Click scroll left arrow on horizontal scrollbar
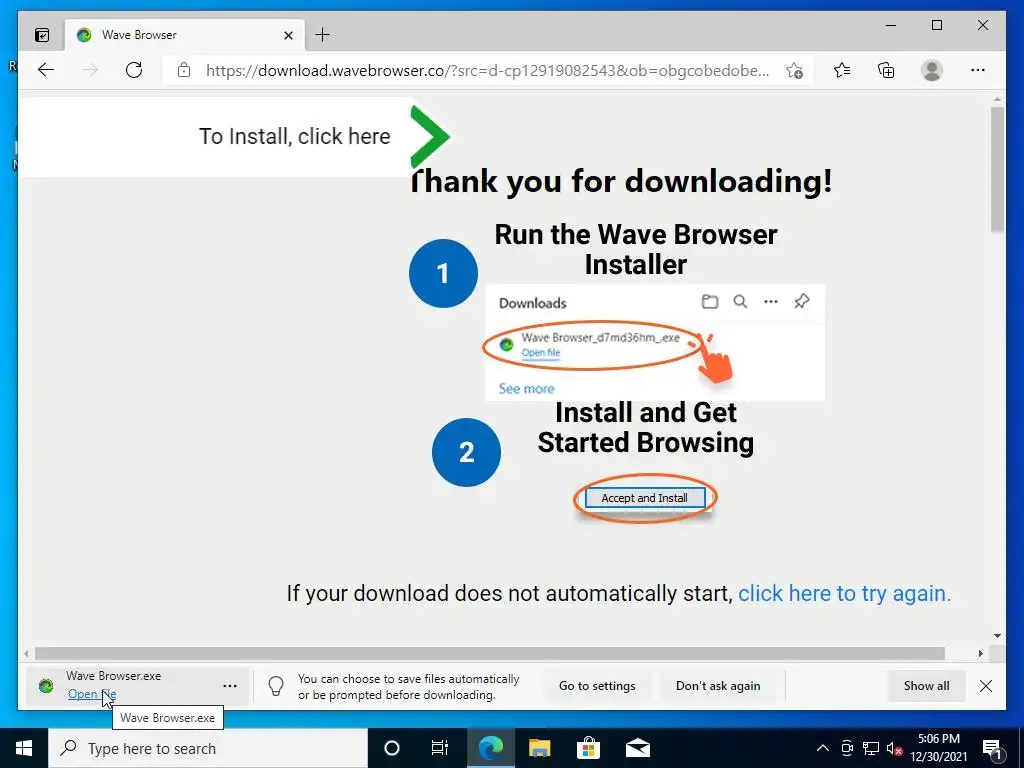Viewport: 1024px width, 768px height. coord(26,653)
